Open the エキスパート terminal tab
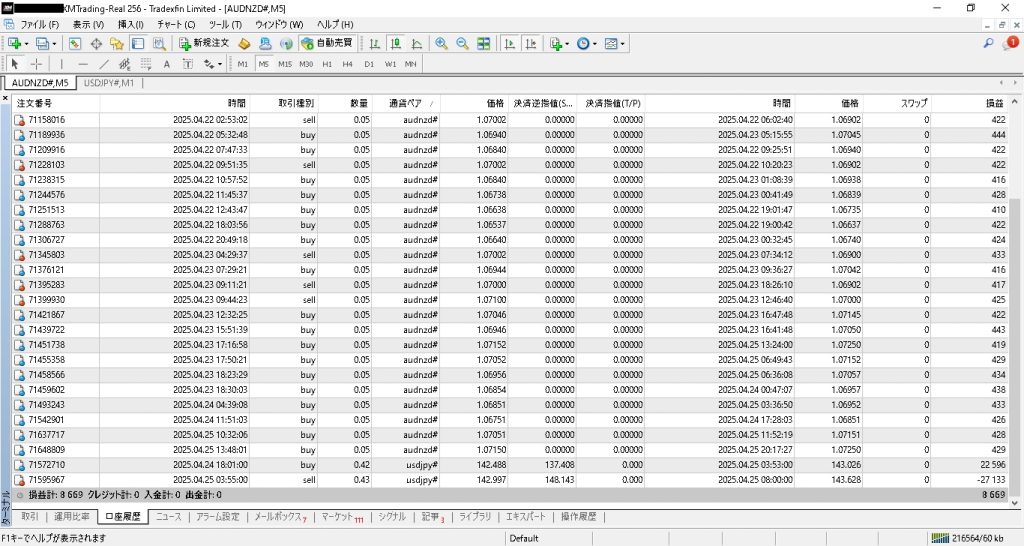Viewport: 1024px width, 546px height. (x=526, y=517)
